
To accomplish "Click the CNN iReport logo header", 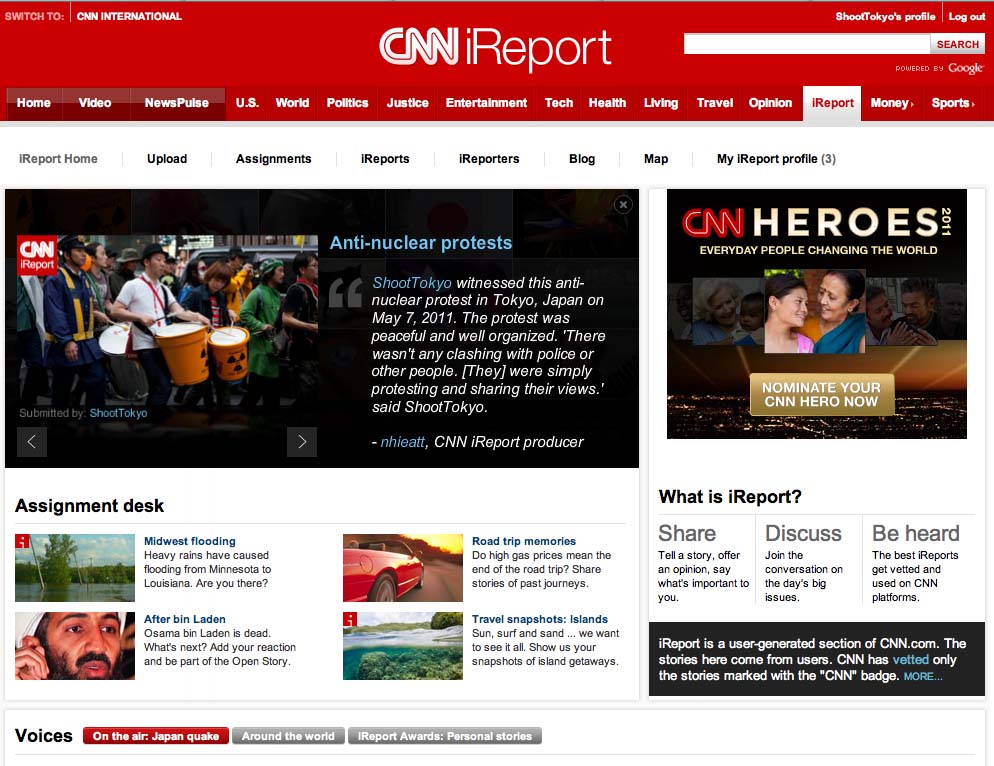I will pyautogui.click(x=495, y=49).
